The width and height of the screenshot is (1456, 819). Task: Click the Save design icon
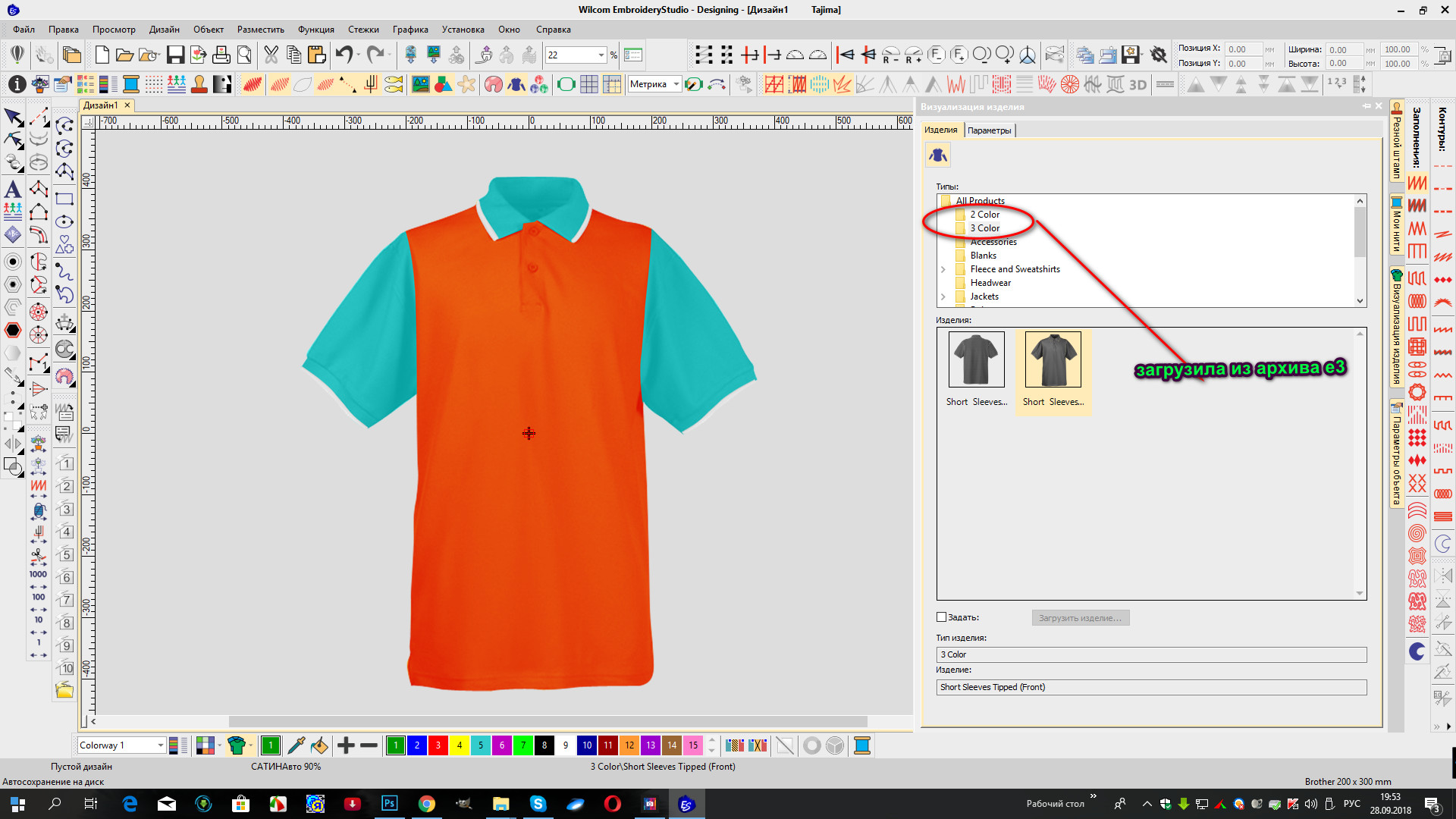click(x=175, y=55)
